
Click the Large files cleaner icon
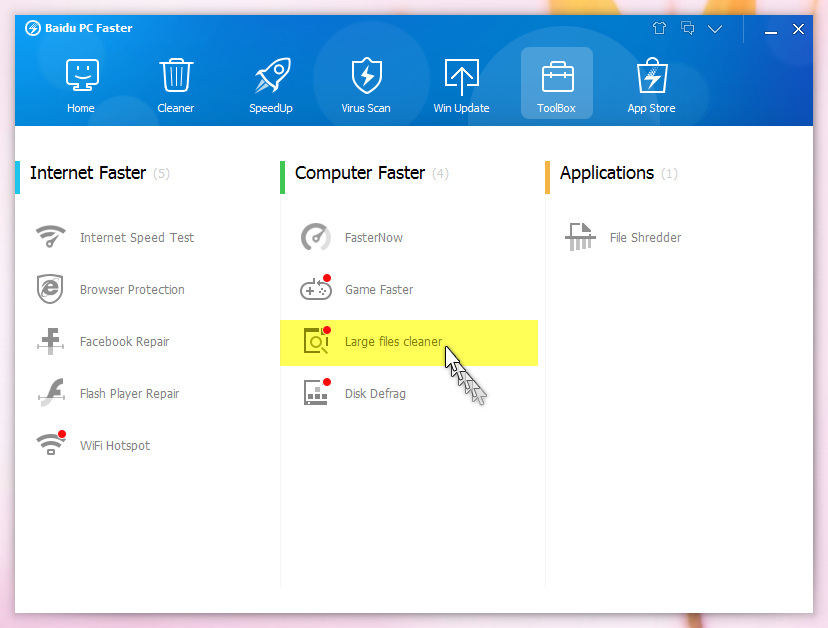317,340
